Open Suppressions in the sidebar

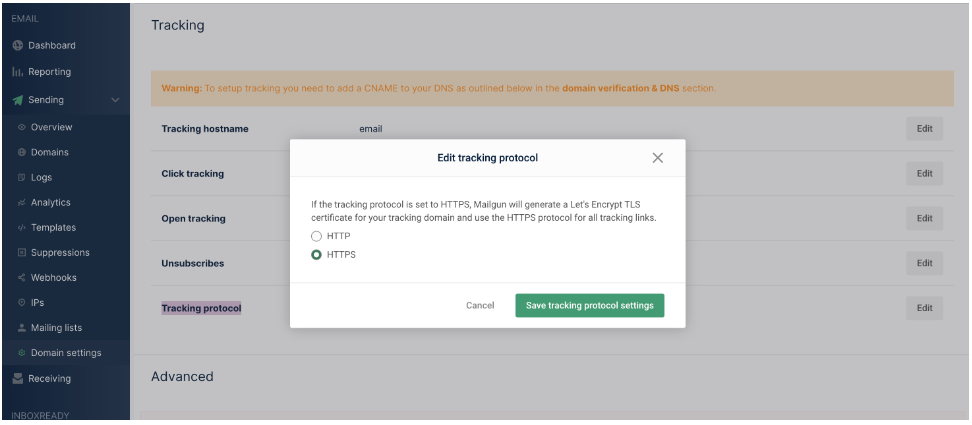(x=60, y=253)
